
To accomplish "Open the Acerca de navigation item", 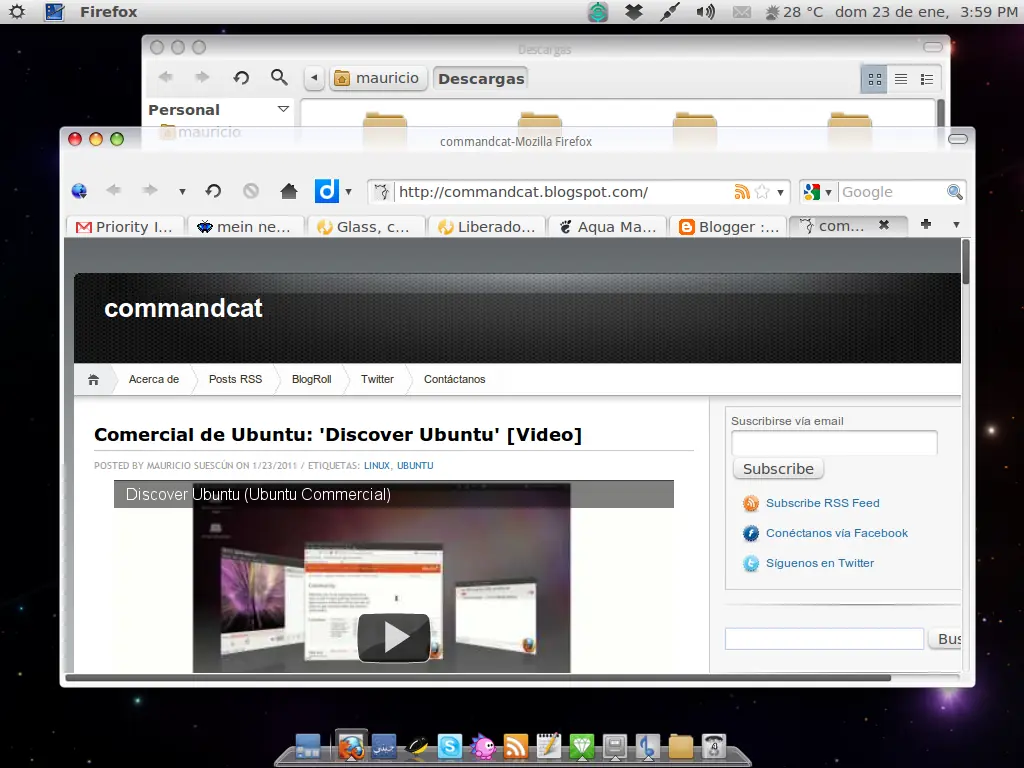I will 153,379.
